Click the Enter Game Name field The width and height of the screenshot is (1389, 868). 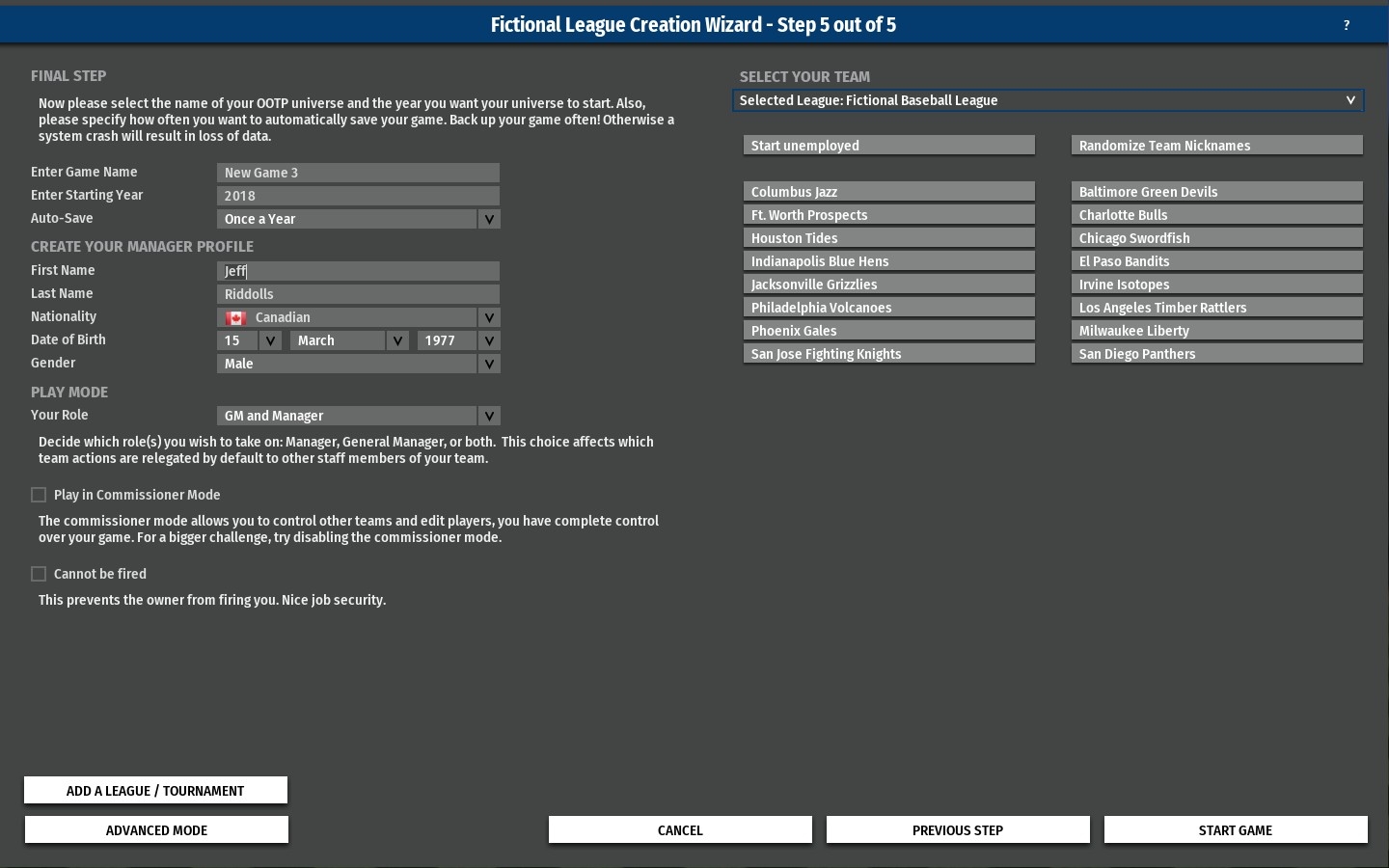(358, 173)
